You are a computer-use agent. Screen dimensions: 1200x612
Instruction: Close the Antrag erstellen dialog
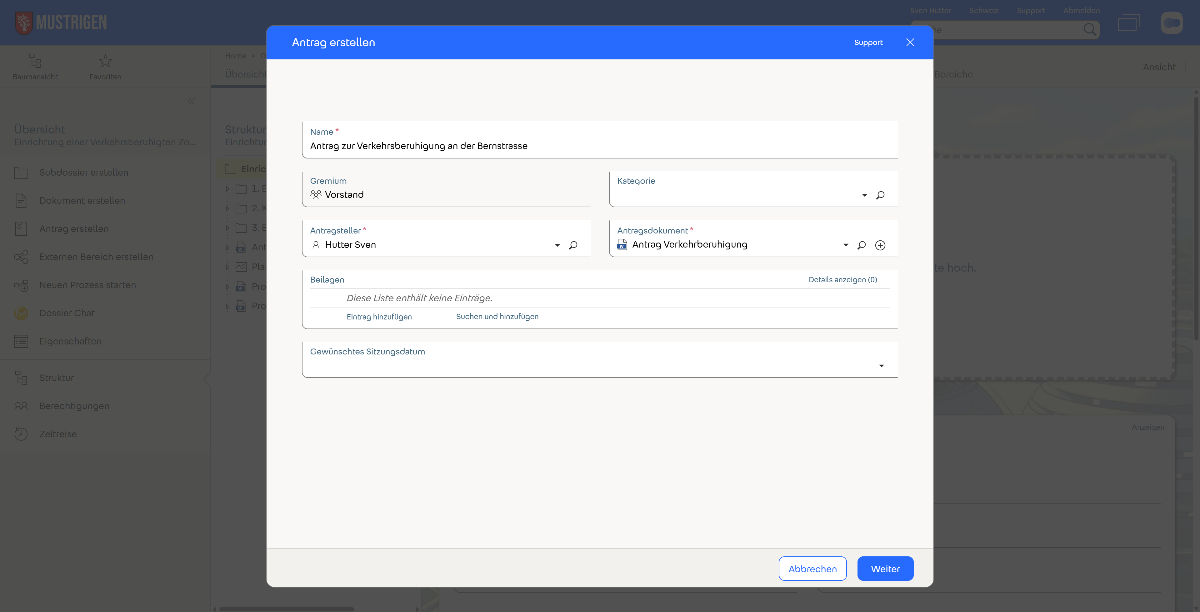point(910,43)
